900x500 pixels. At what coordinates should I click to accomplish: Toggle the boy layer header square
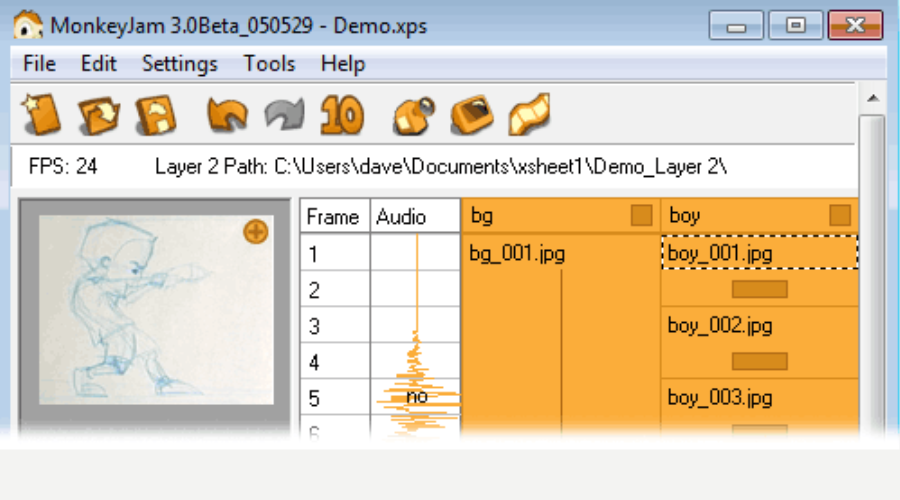(x=840, y=216)
